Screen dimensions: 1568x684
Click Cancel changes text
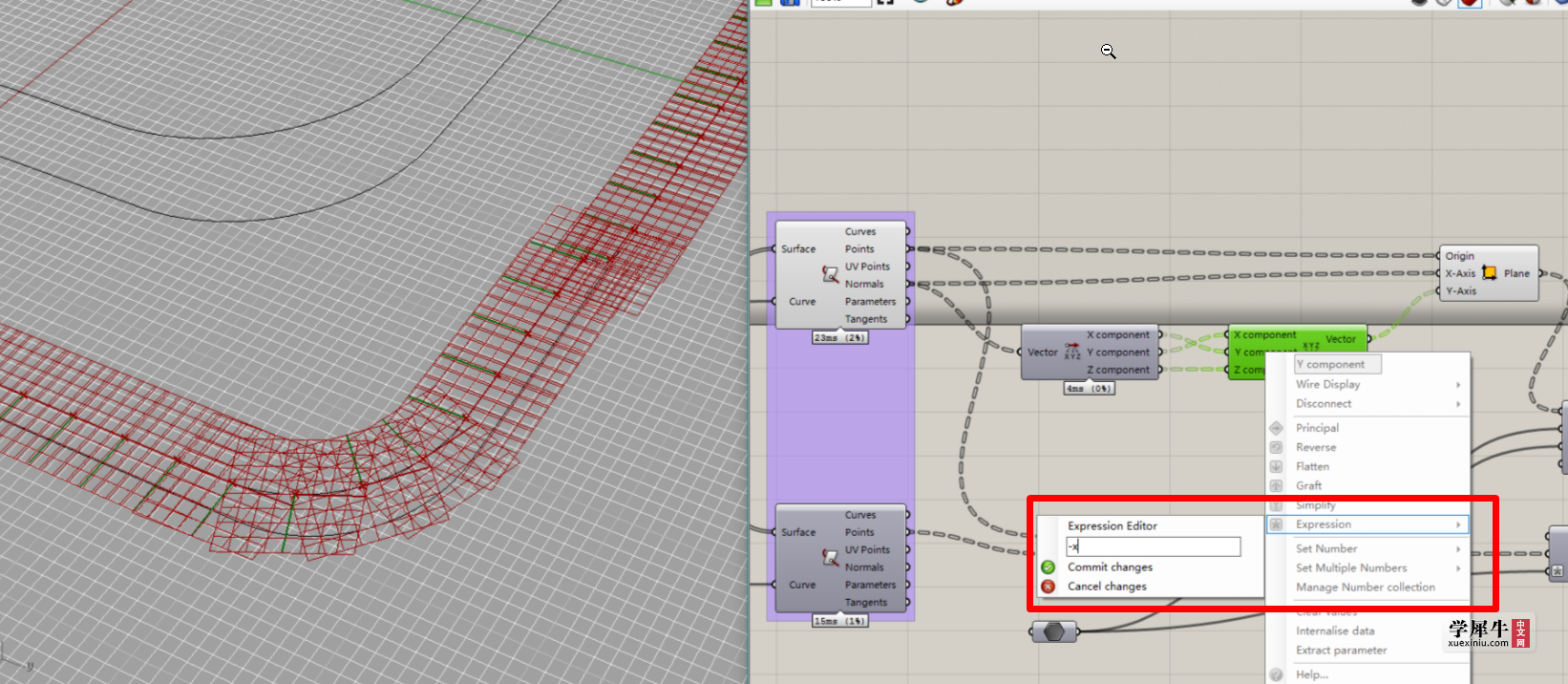(x=1107, y=587)
